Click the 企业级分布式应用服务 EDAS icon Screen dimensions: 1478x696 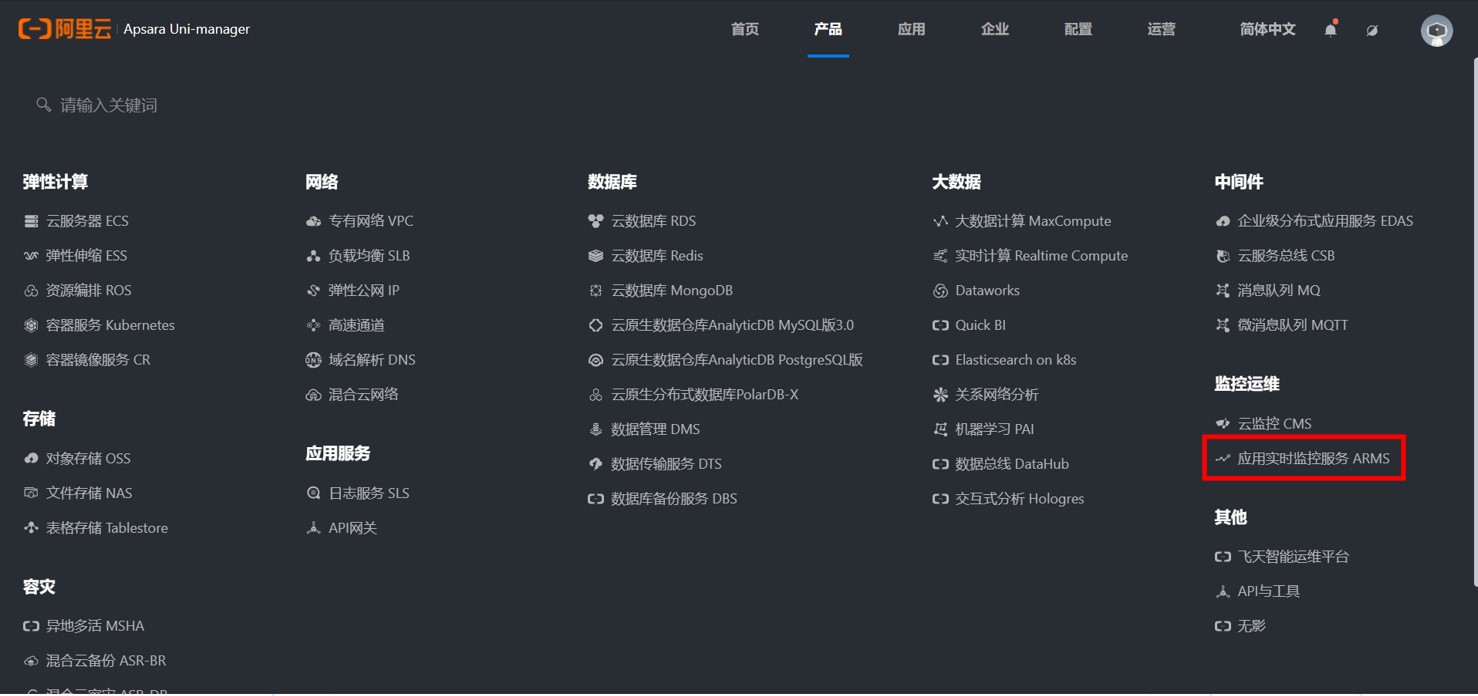(x=1222, y=221)
